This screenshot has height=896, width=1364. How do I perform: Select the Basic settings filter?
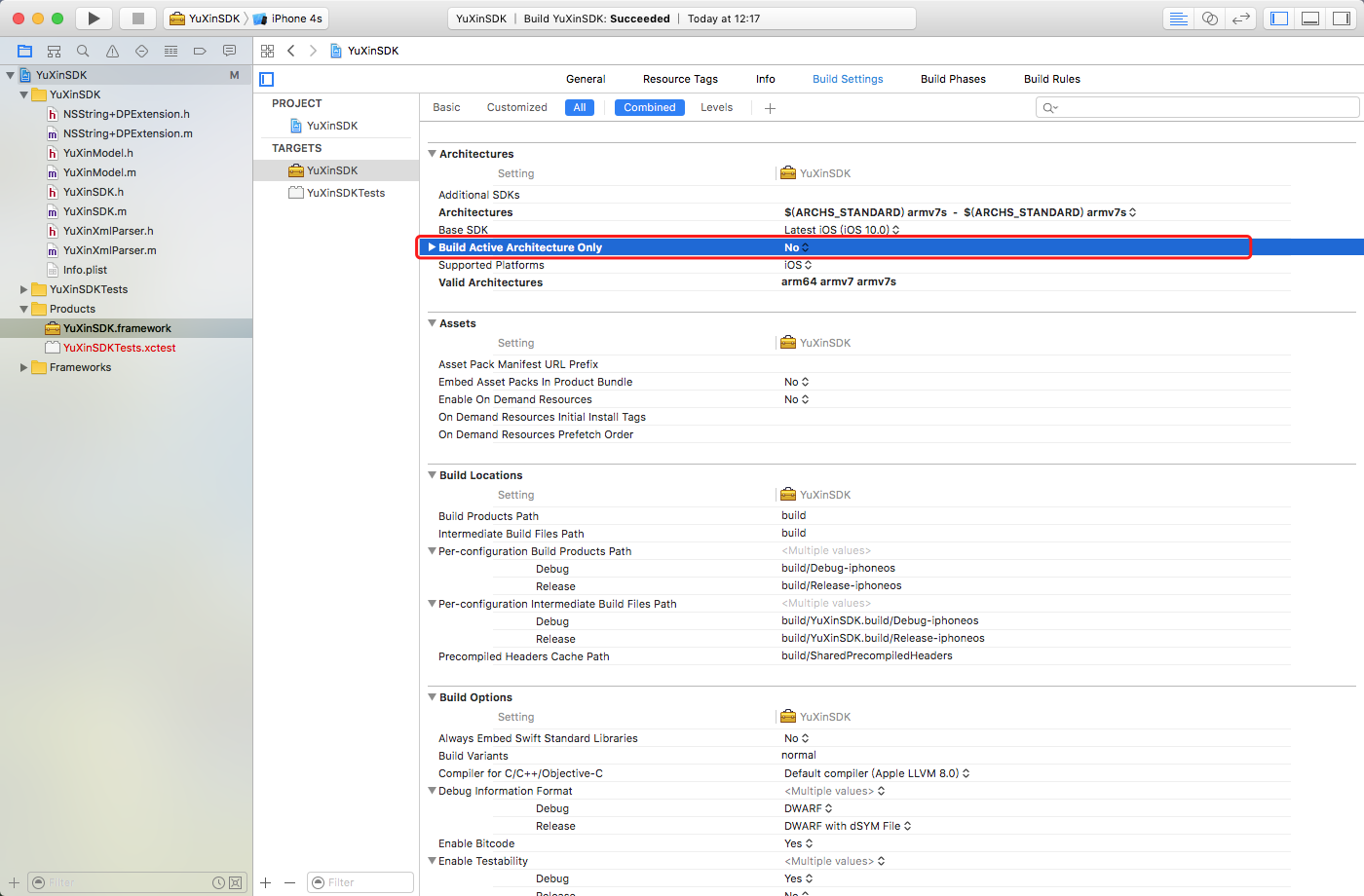pos(446,107)
